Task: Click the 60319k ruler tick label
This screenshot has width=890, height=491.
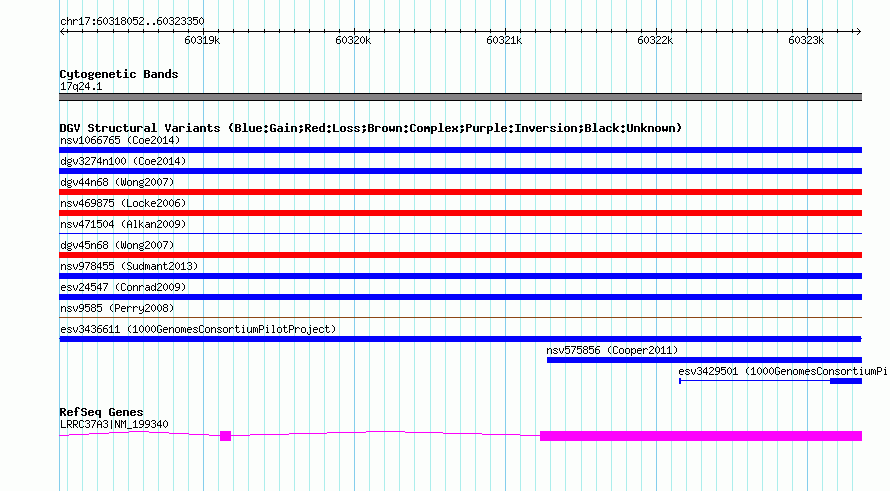Action: (202, 40)
